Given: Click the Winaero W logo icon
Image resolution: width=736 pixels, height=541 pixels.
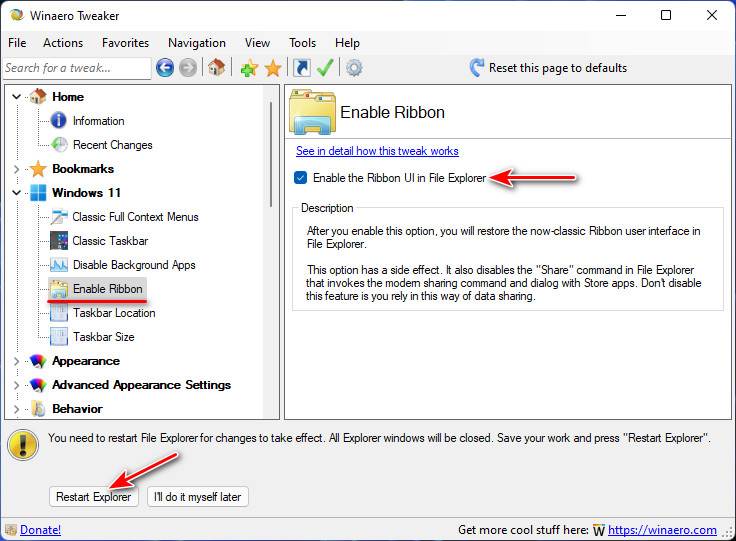Looking at the screenshot, I should (x=598, y=530).
